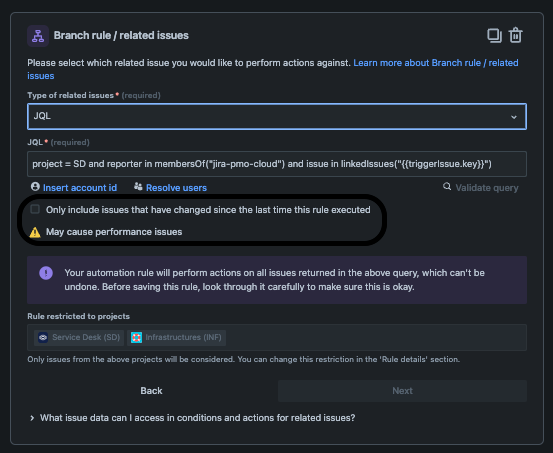Click the Validate query magnifier icon
The height and width of the screenshot is (453, 553).
pyautogui.click(x=447, y=187)
